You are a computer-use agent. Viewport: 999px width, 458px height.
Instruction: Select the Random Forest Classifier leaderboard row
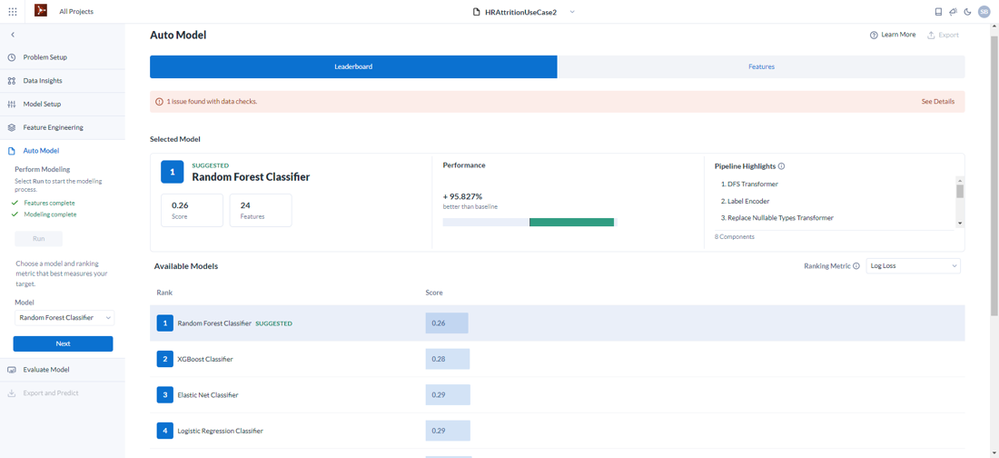tap(557, 323)
